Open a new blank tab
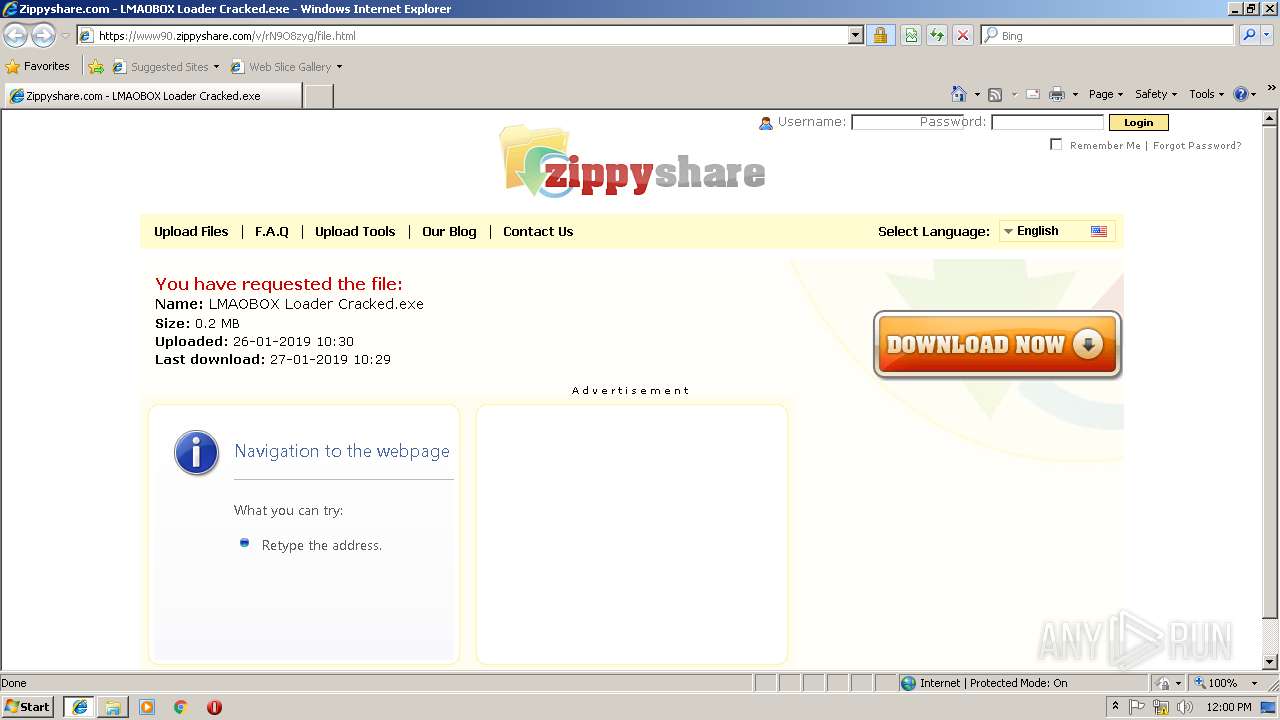Image resolution: width=1280 pixels, height=720 pixels. [x=318, y=96]
